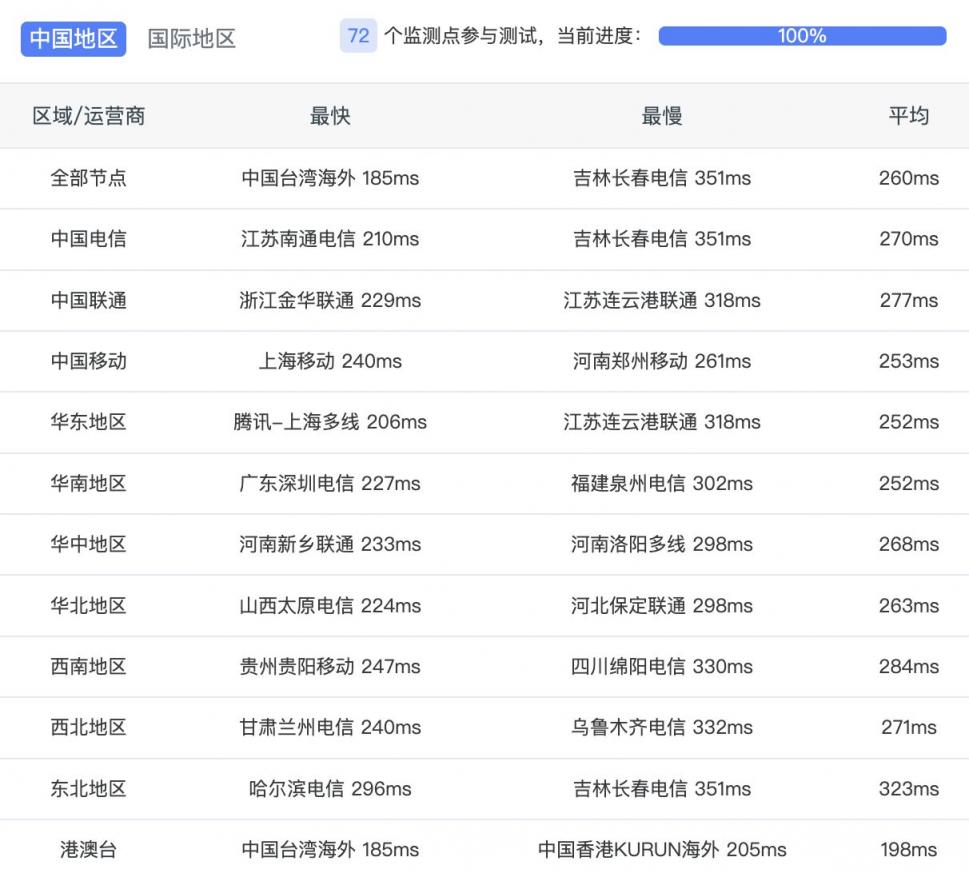Click 河北保定联通 298ms slowest entry
The width and height of the screenshot is (969, 873).
tap(661, 605)
